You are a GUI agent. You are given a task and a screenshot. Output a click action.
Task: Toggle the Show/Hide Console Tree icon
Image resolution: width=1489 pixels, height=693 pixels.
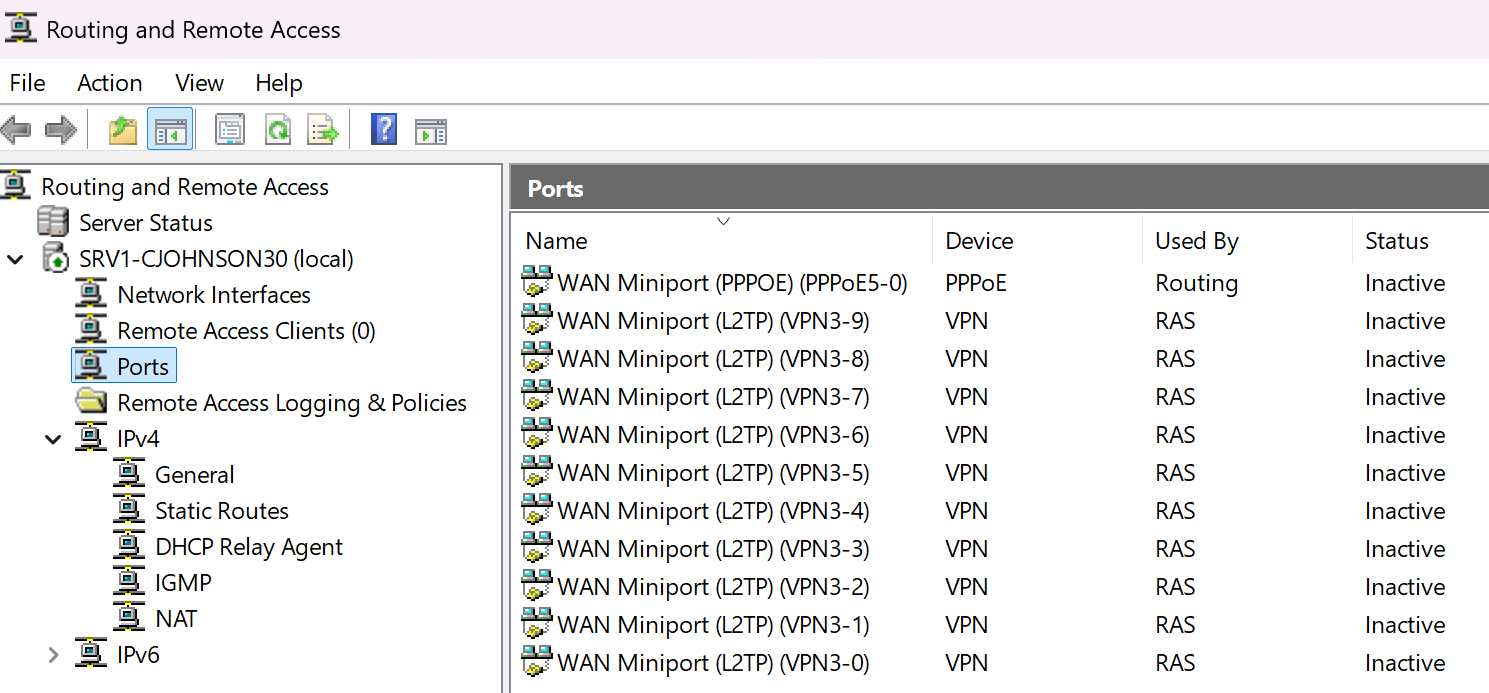click(170, 129)
